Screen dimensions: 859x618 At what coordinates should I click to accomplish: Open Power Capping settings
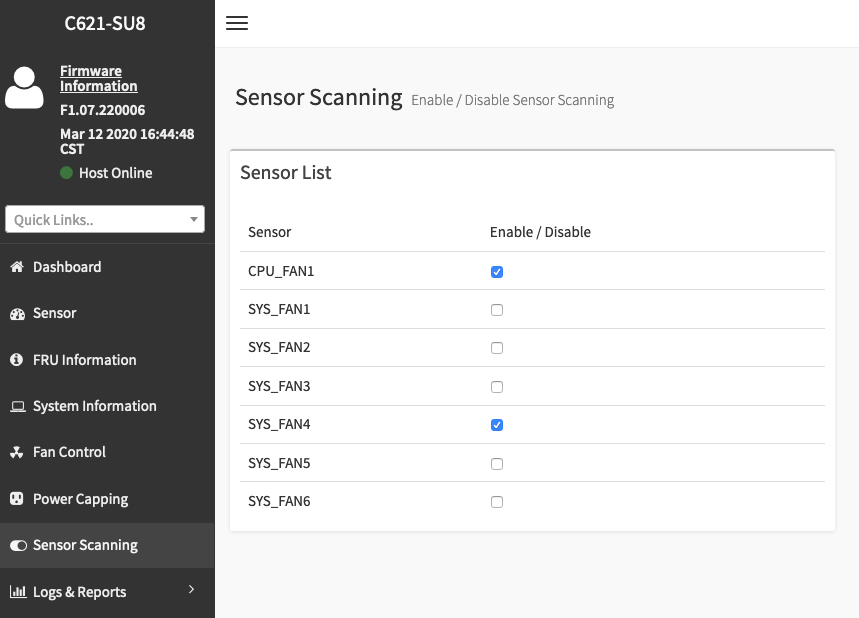tap(107, 499)
